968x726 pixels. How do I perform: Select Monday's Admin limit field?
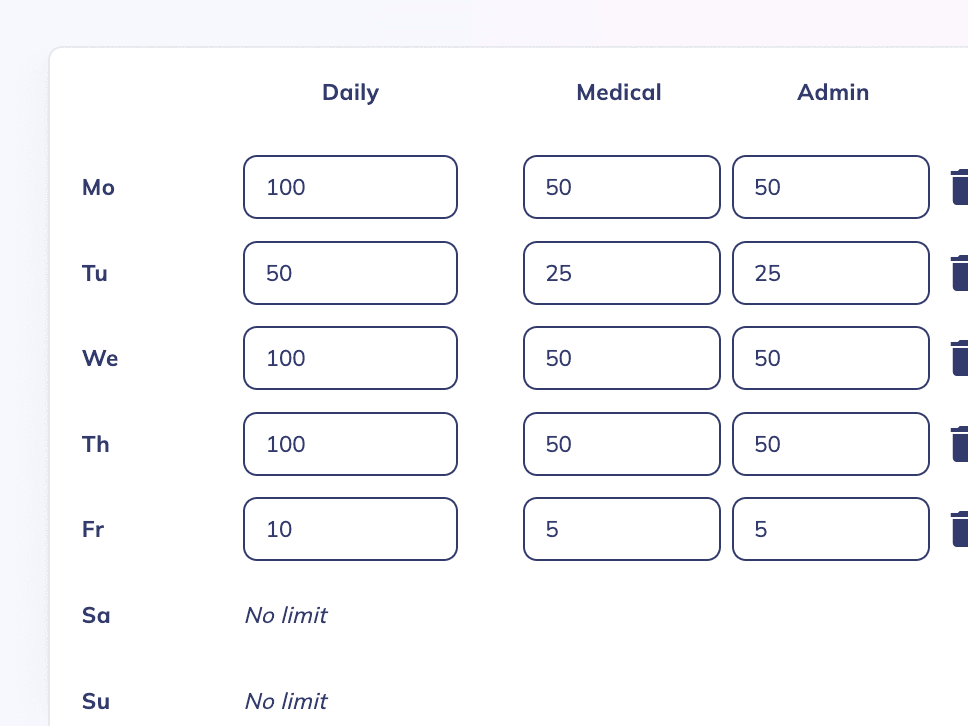830,187
